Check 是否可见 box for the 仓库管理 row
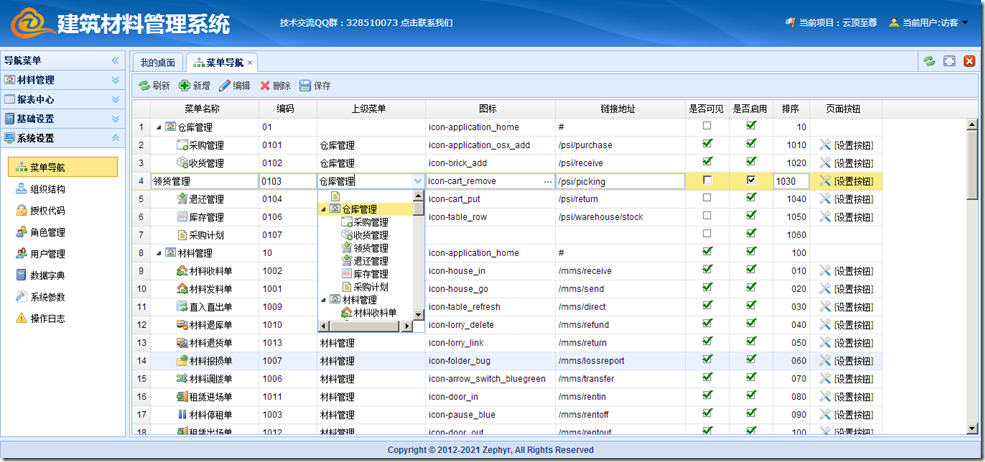The image size is (985, 462). (707, 127)
